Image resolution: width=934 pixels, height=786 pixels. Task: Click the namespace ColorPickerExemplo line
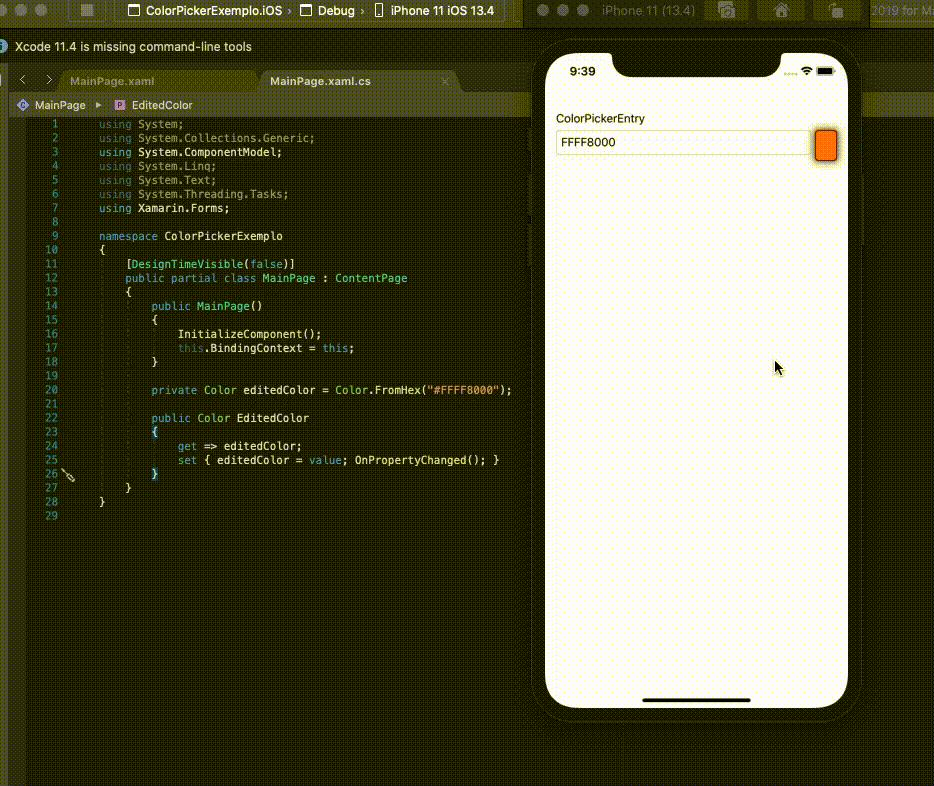[x=191, y=236]
